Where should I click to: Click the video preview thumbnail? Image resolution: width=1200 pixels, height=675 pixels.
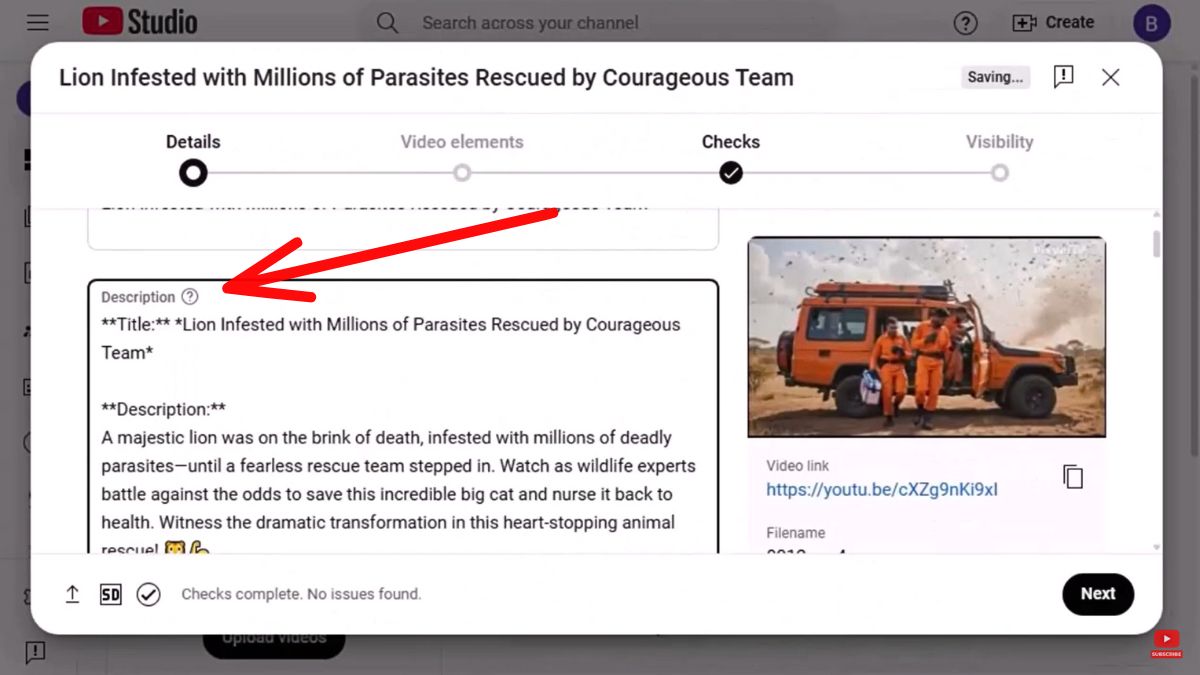[926, 337]
